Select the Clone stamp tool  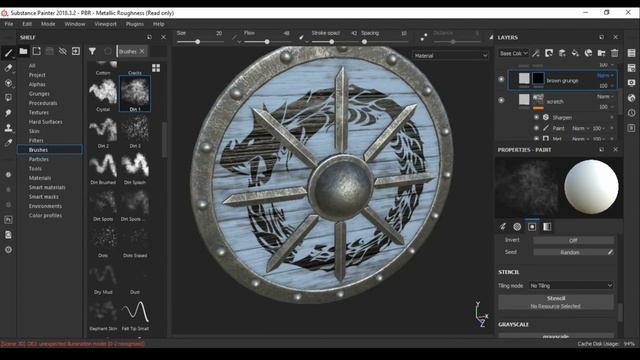[x=8, y=128]
